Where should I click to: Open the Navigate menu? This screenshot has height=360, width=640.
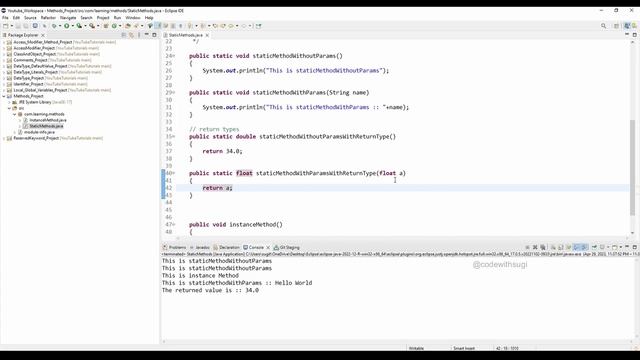point(68,18)
